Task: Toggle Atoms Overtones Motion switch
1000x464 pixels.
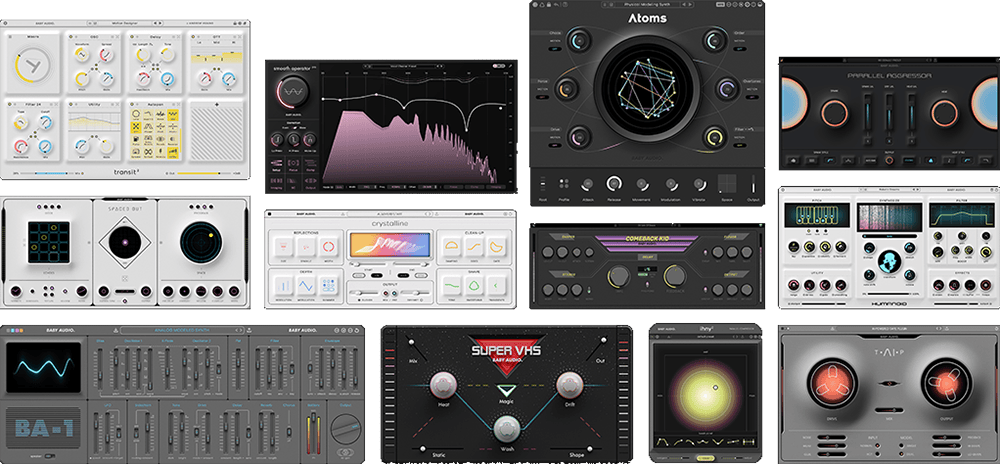Action: click(752, 98)
